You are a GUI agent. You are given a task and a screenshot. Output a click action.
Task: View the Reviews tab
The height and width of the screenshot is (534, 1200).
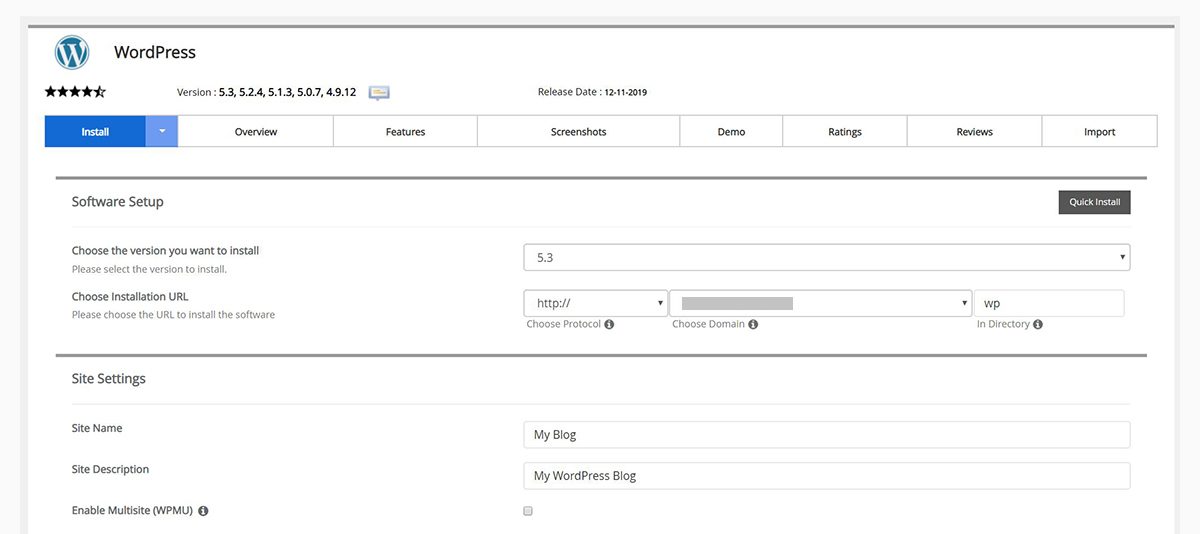pyautogui.click(x=974, y=131)
